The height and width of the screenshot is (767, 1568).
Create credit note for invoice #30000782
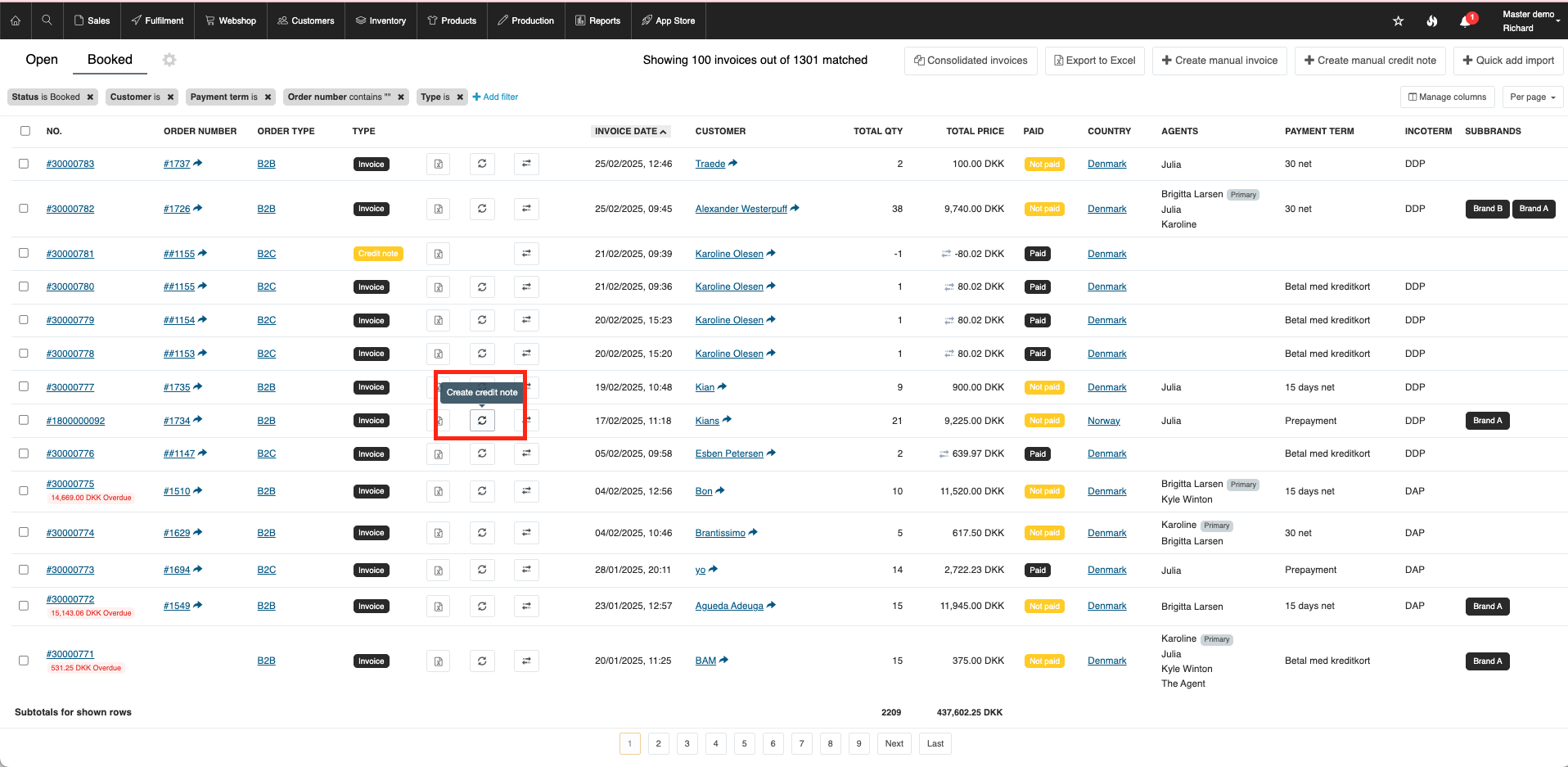pos(482,209)
